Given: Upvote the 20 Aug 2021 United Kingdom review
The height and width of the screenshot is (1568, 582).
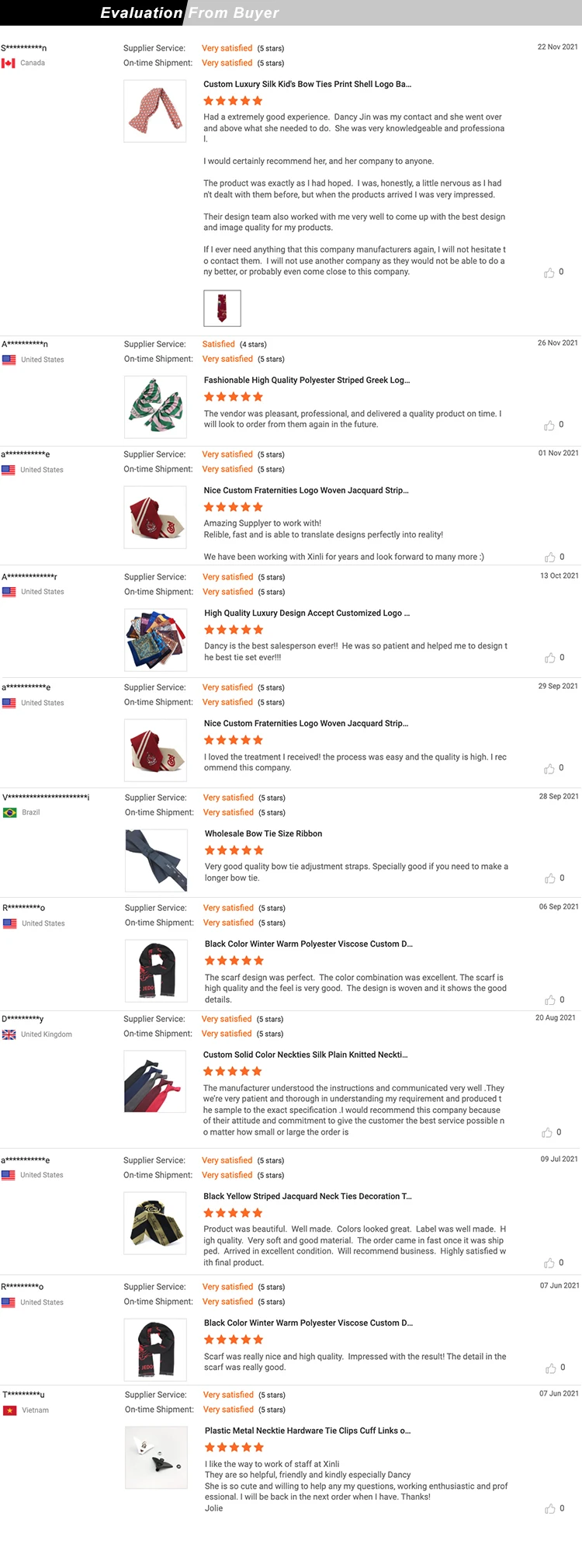Looking at the screenshot, I should pos(547,1133).
